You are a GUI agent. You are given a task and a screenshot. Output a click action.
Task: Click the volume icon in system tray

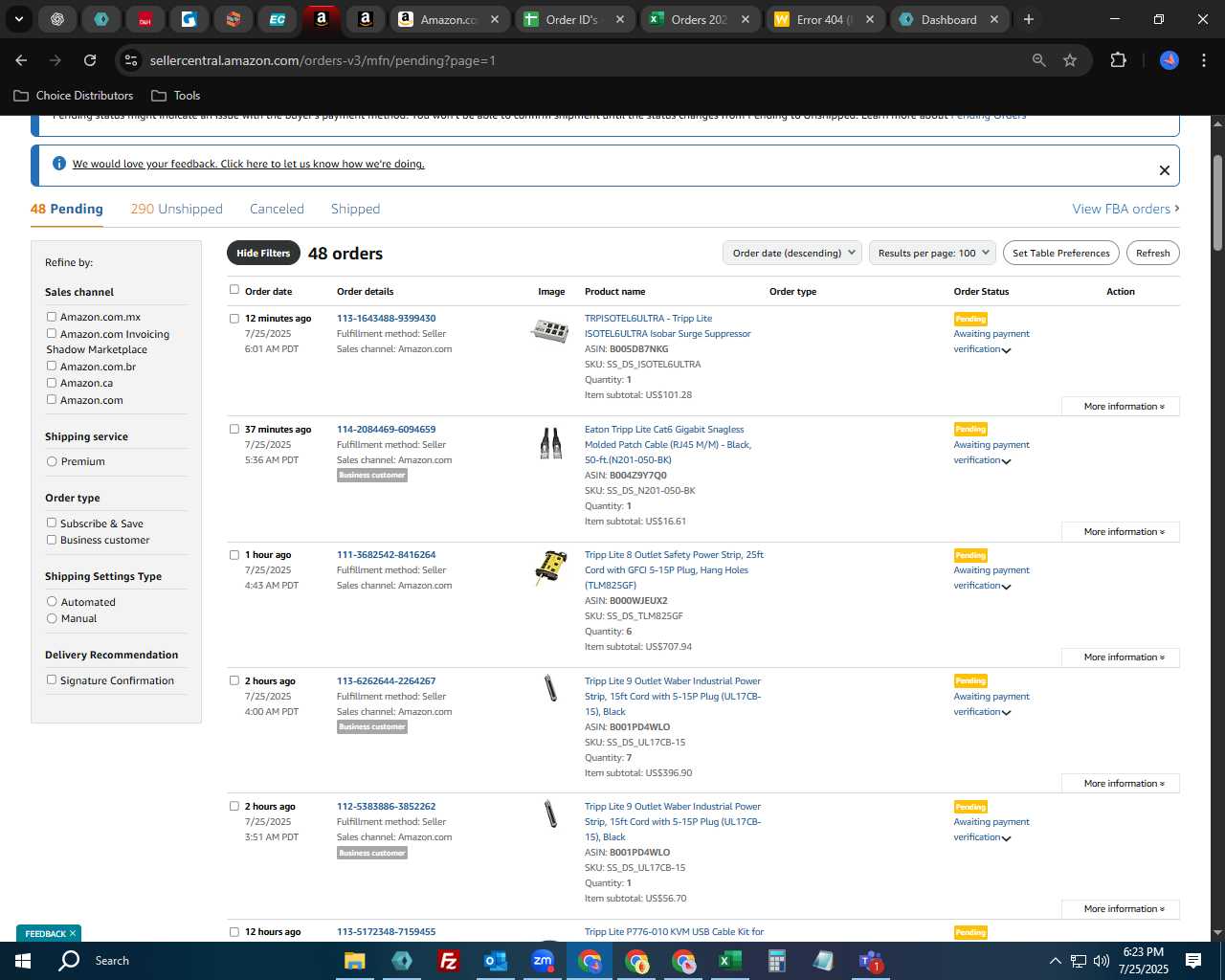pos(1102,961)
